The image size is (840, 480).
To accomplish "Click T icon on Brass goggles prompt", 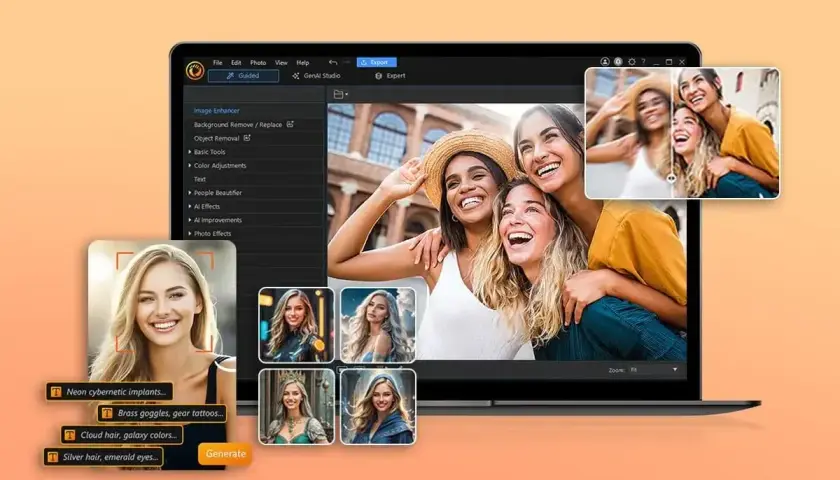I will coord(107,413).
